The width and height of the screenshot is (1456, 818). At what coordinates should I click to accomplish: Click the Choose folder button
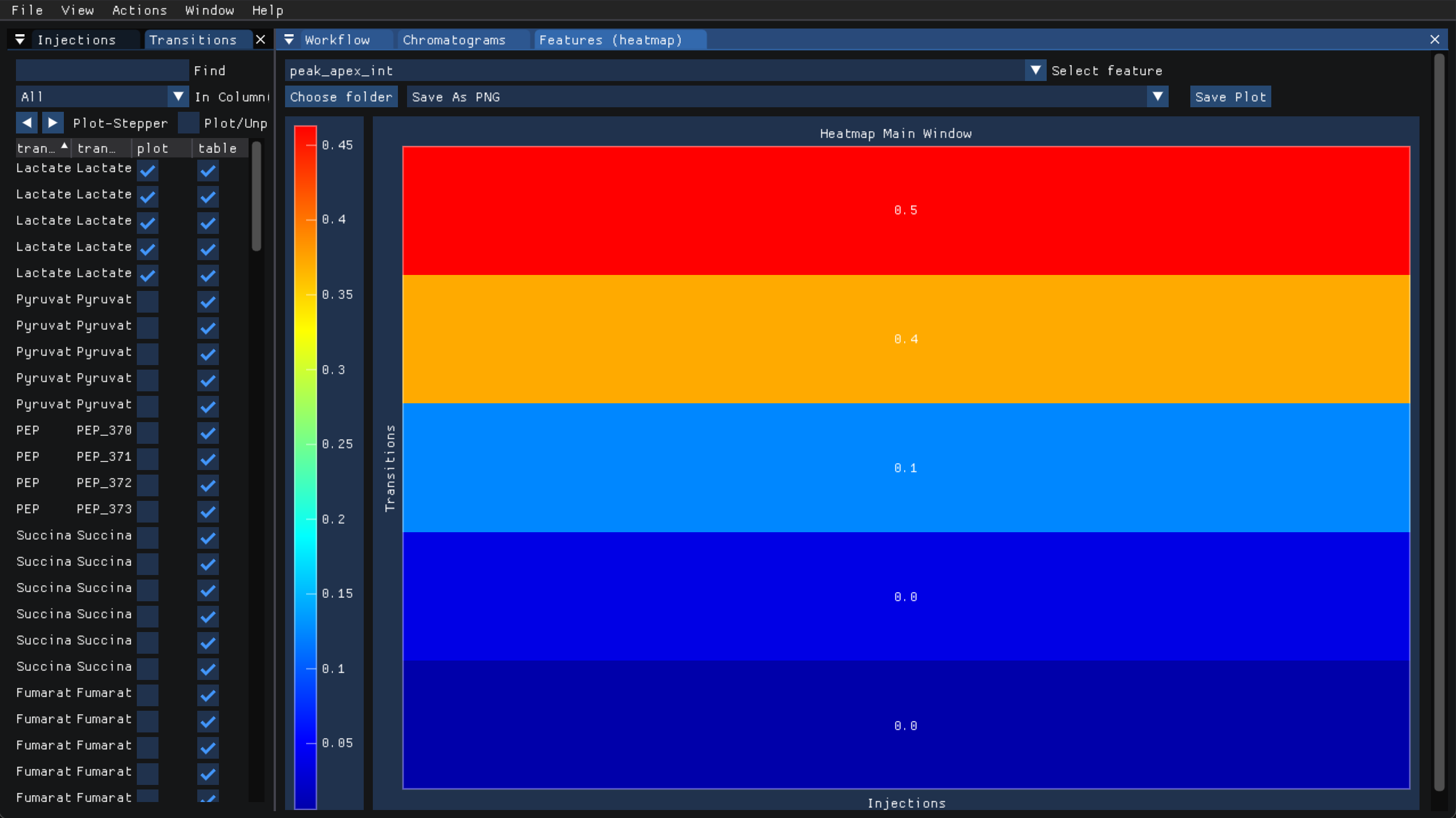[341, 96]
